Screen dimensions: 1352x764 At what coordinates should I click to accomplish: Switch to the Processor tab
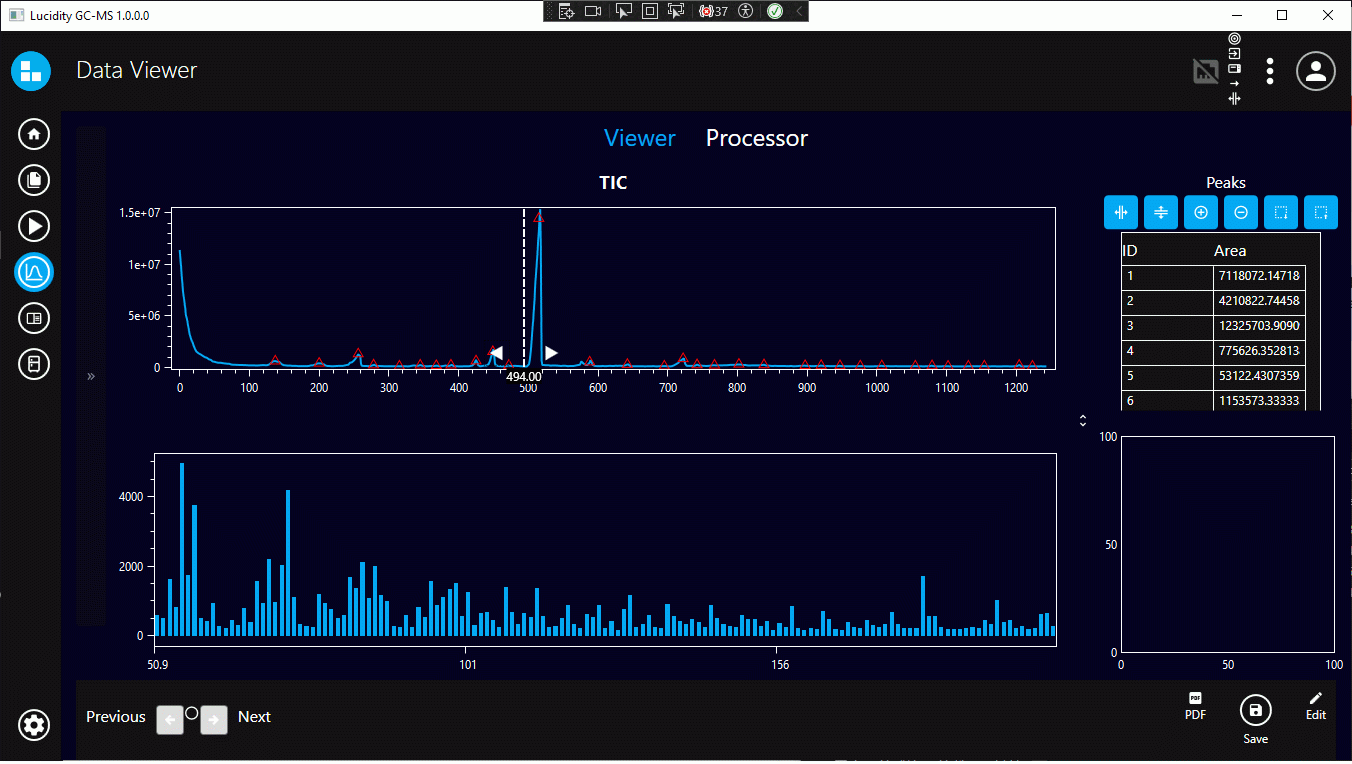coord(756,138)
